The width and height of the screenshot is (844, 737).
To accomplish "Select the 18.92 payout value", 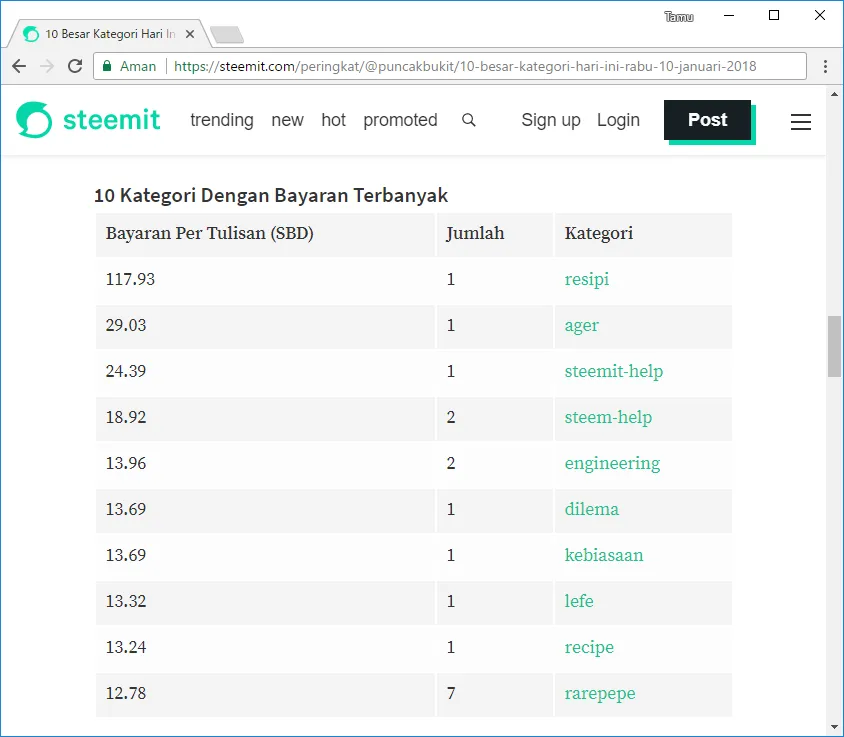I will tap(126, 417).
